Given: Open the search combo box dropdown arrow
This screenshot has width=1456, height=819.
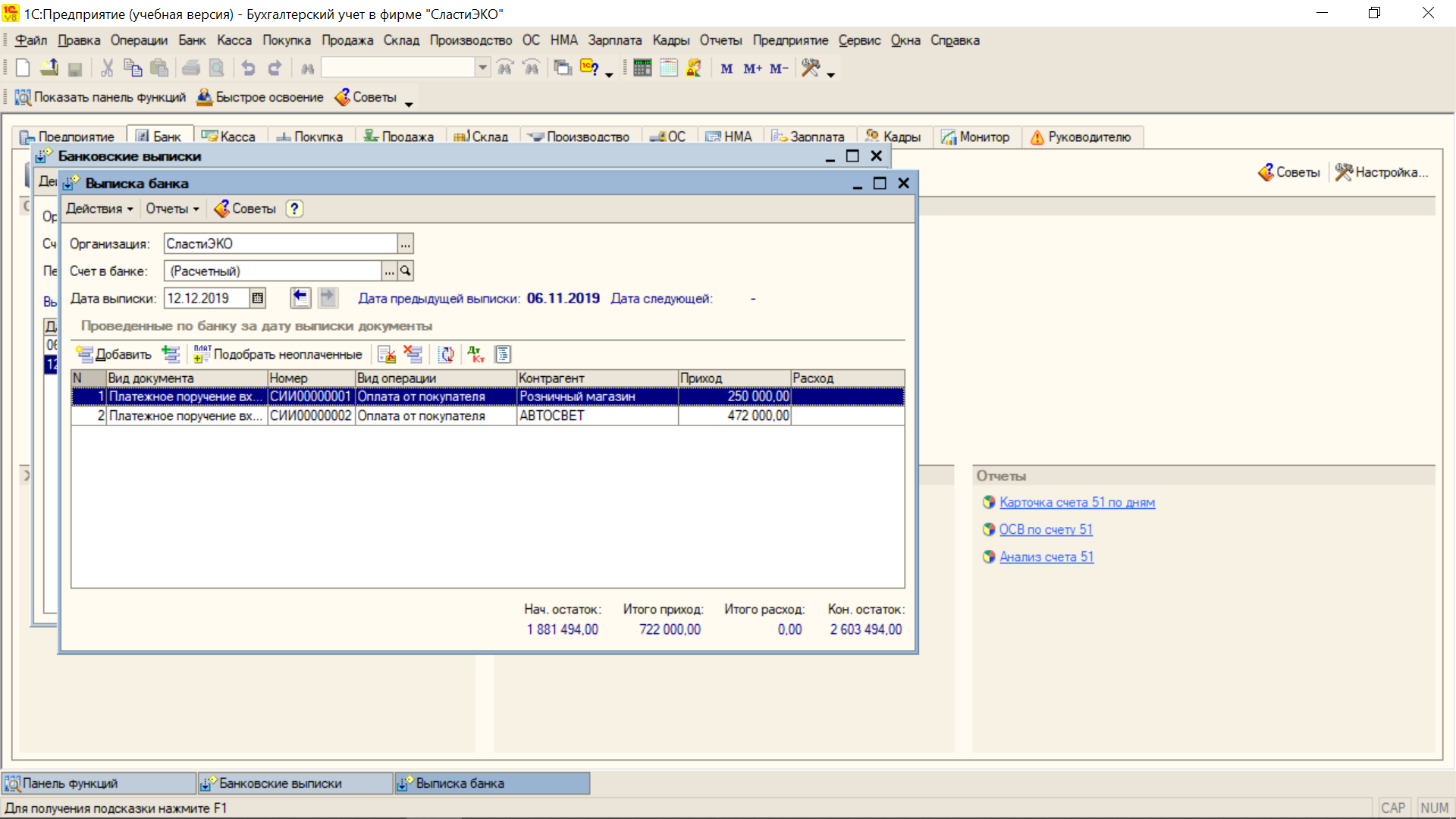Looking at the screenshot, I should pyautogui.click(x=482, y=67).
